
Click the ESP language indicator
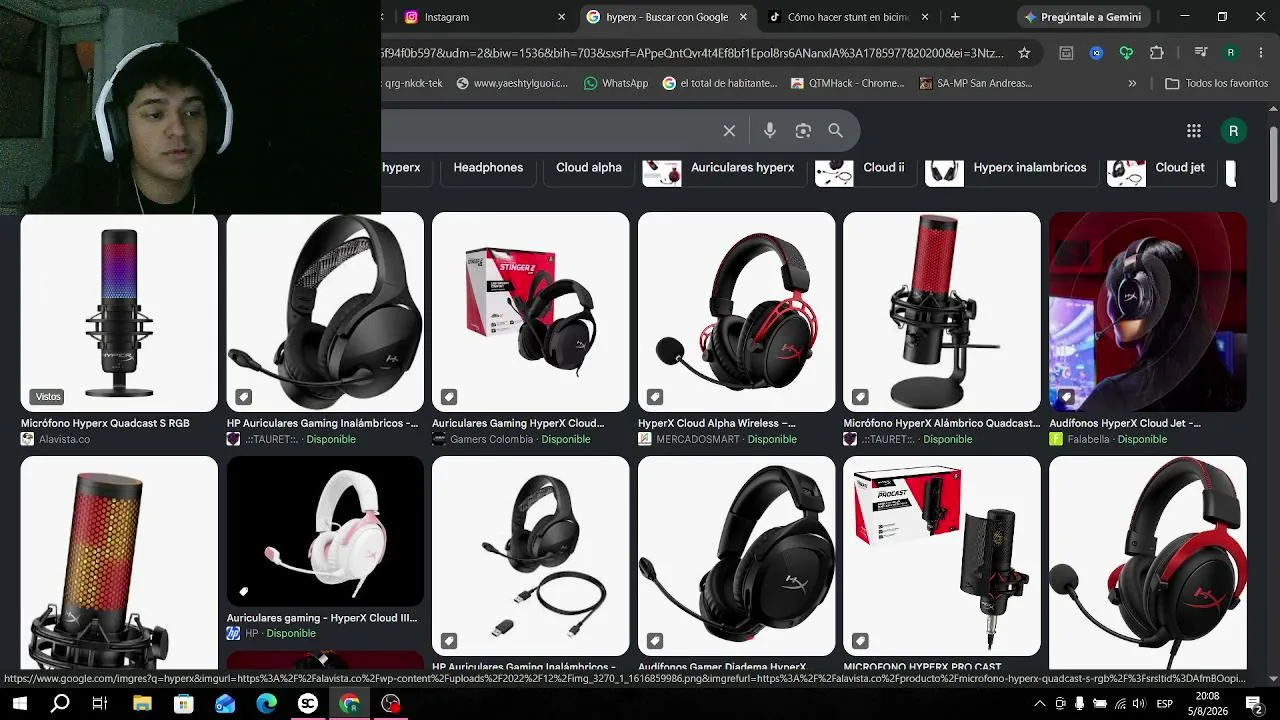tap(1164, 704)
